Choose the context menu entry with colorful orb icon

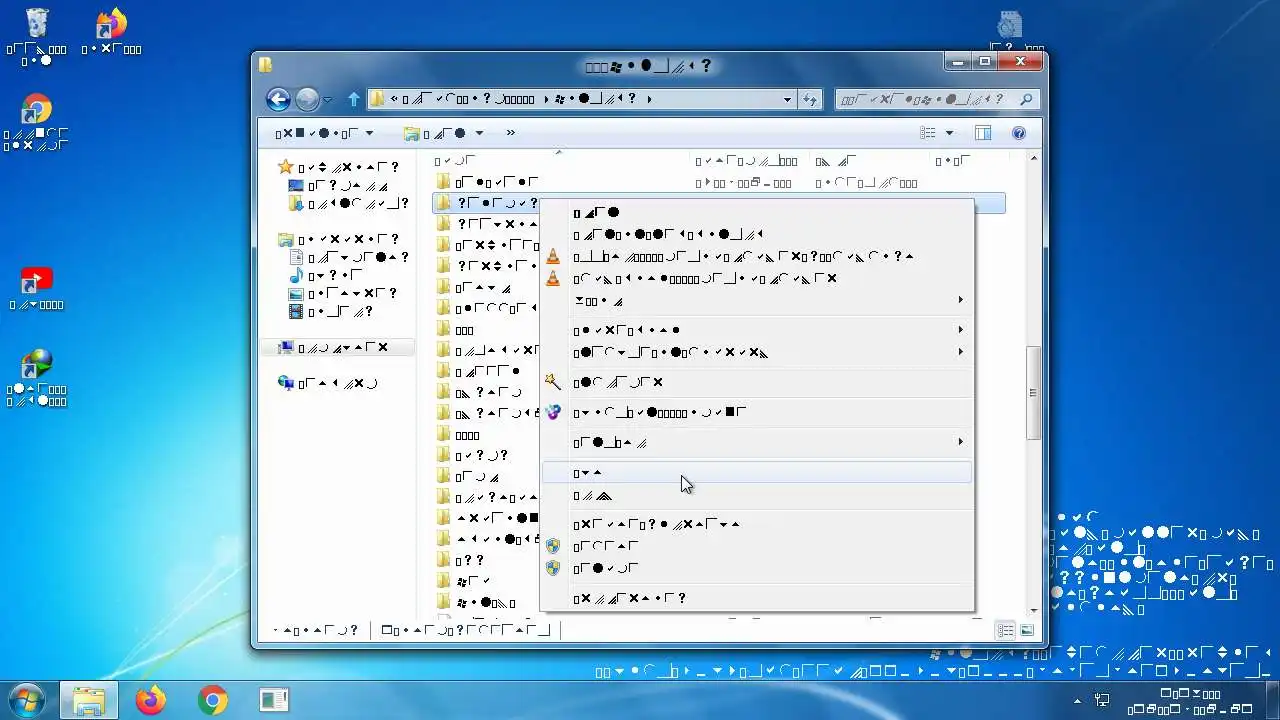point(757,413)
